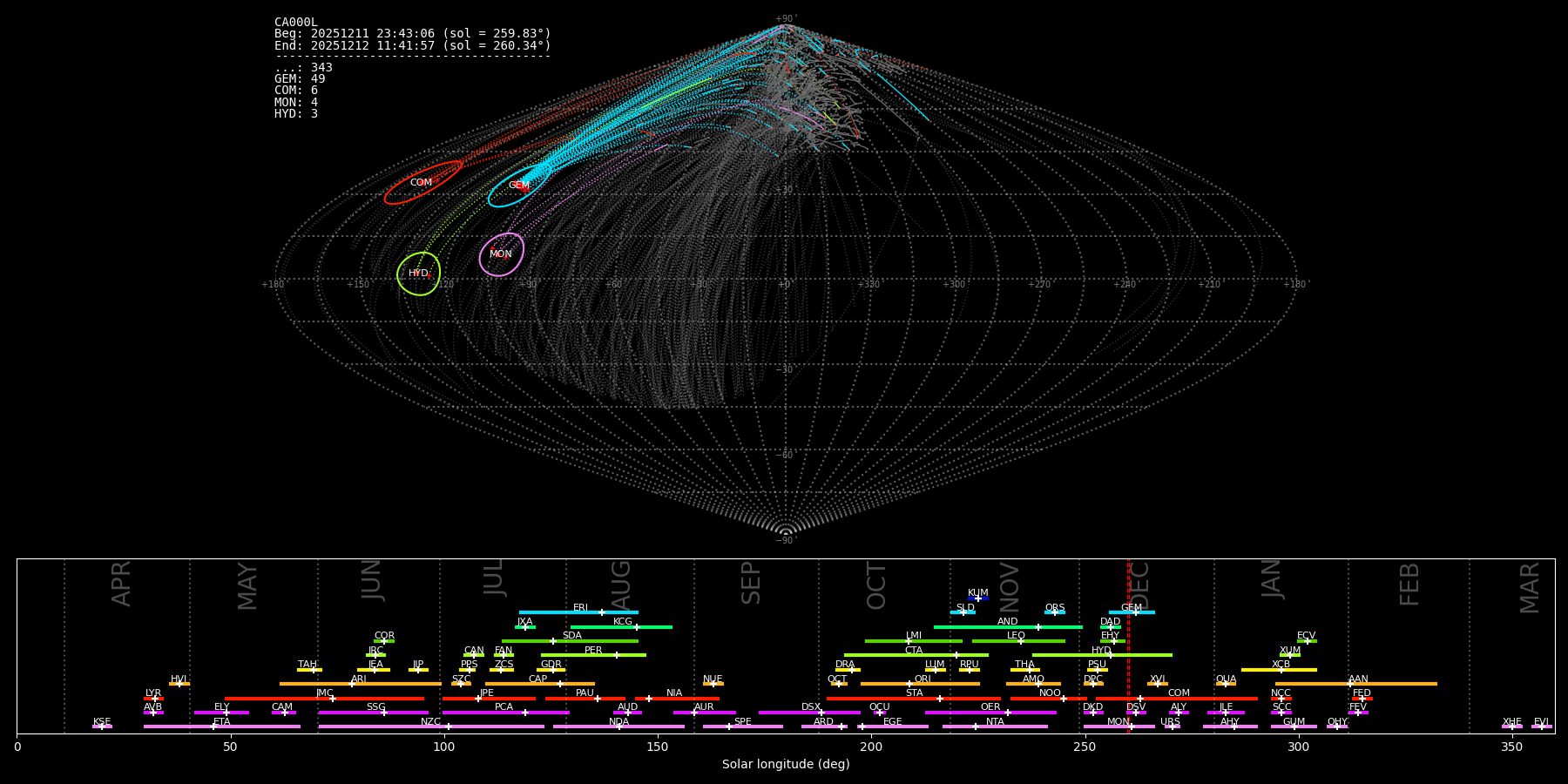Pick the LYR shower bar in the timeline
Viewport: 1568px width, 784px height.
(x=153, y=699)
